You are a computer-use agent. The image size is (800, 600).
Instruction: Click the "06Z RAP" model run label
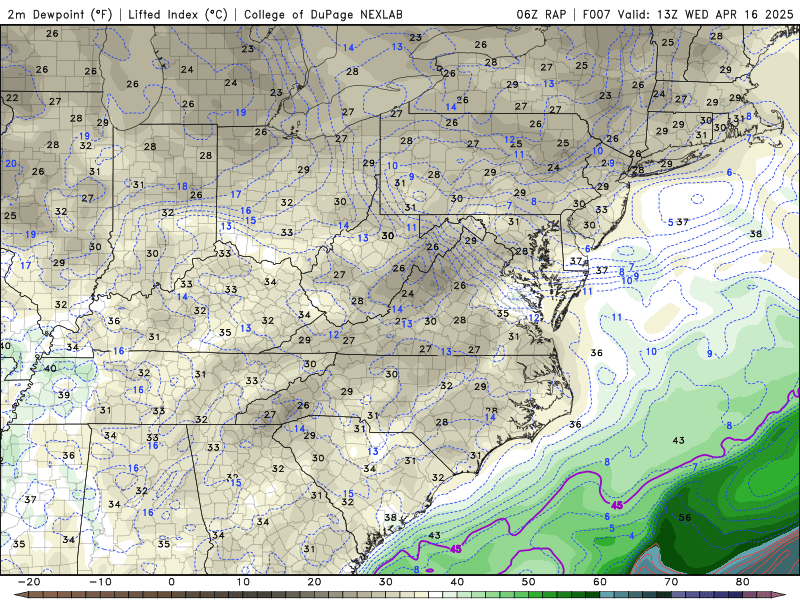[x=541, y=14]
